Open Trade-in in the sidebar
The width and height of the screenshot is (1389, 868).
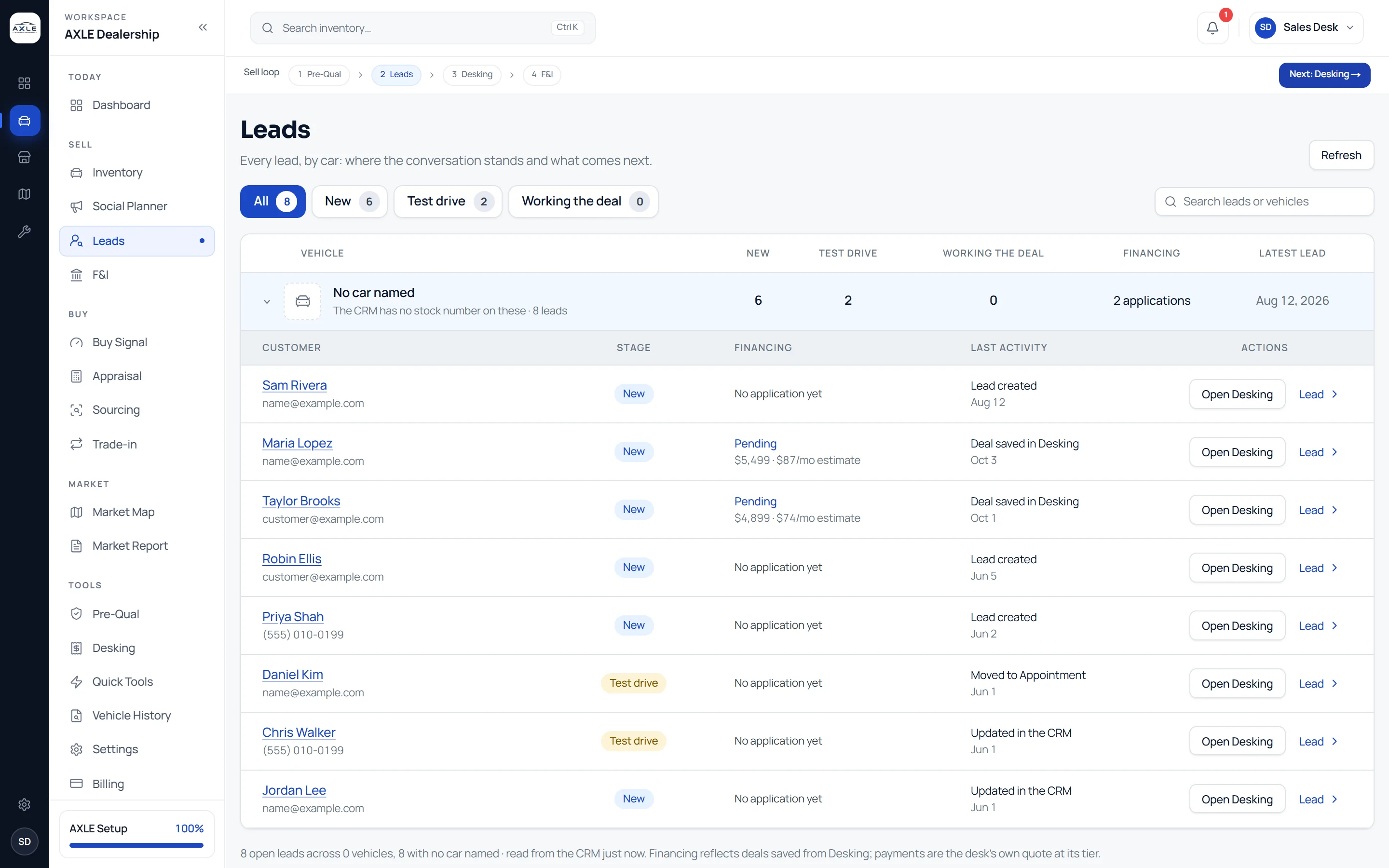point(136,444)
